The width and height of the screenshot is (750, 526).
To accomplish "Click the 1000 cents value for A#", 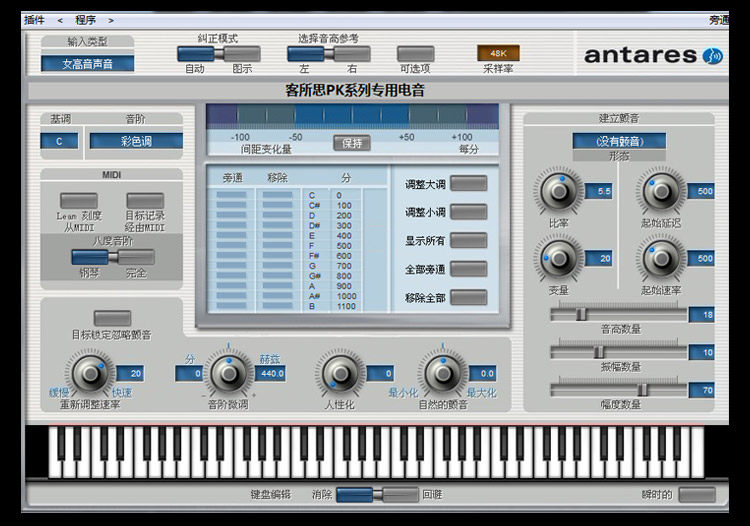I will 346,296.
